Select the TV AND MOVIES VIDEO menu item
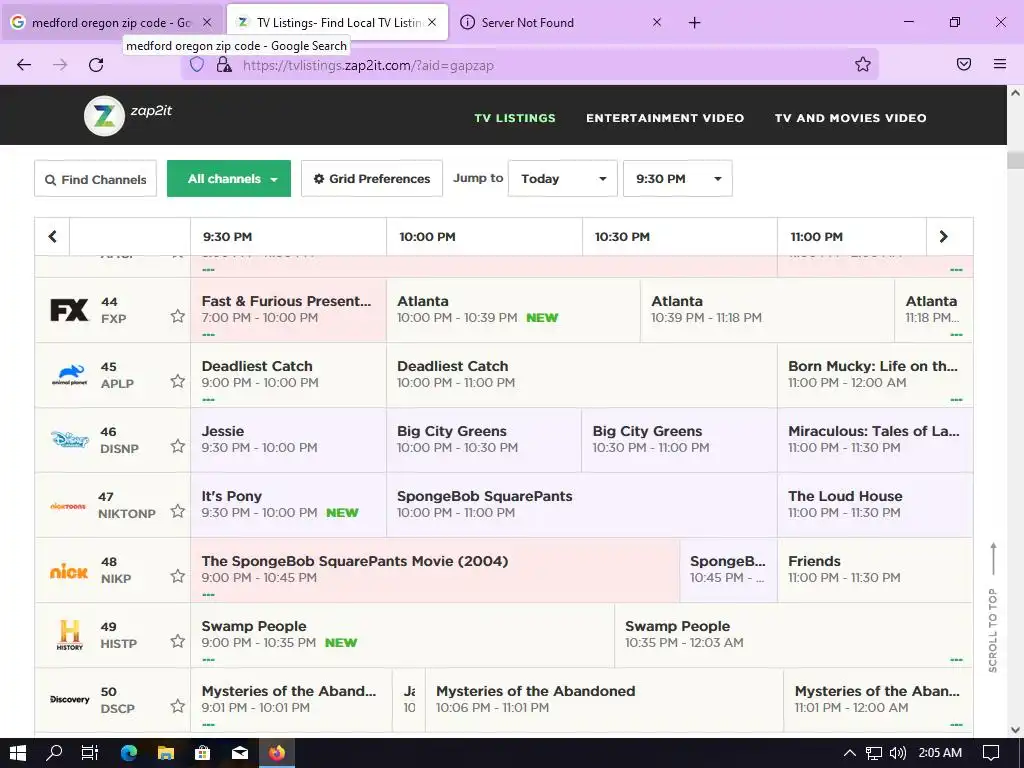Image resolution: width=1024 pixels, height=768 pixels. coord(850,118)
